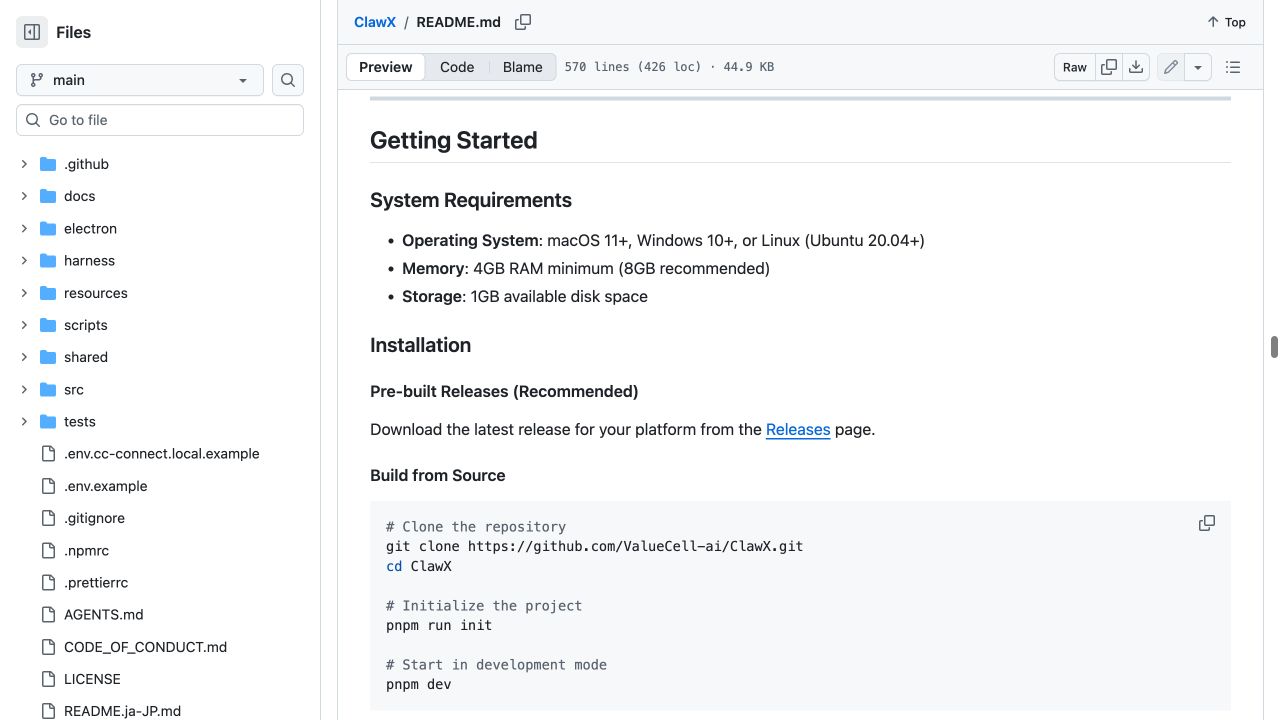Viewport: 1280px width, 720px height.
Task: Copy the build-from-source code block
Action: click(1207, 523)
